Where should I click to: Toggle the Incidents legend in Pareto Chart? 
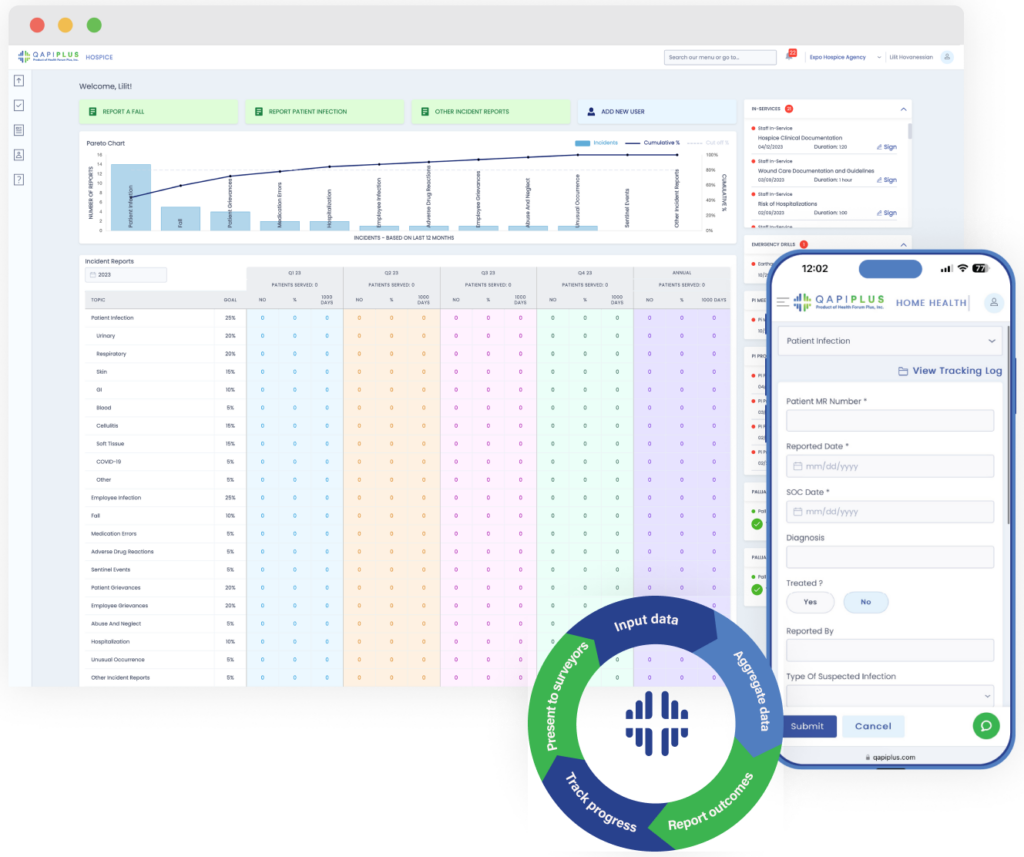[x=596, y=142]
